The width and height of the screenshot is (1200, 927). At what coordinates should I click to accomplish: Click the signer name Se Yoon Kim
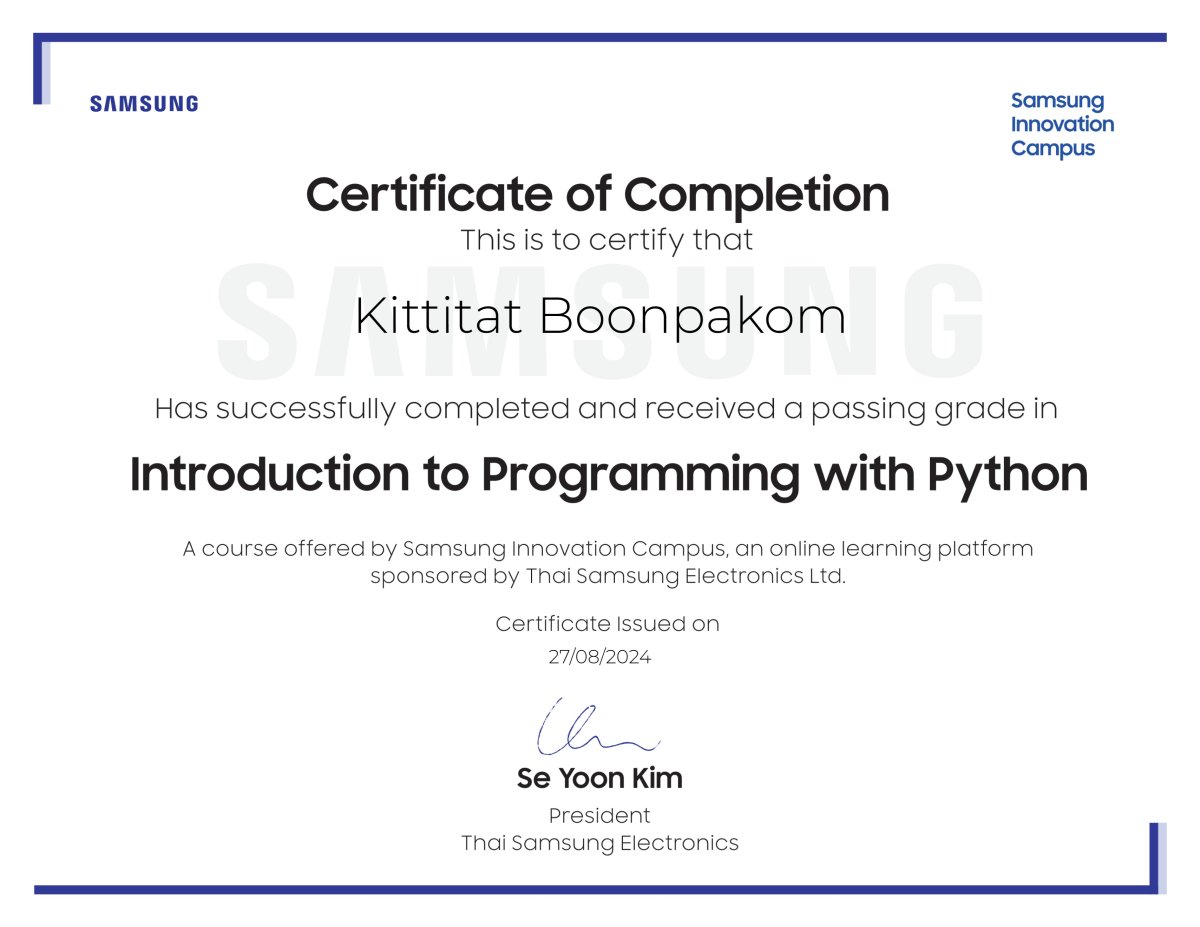(599, 778)
